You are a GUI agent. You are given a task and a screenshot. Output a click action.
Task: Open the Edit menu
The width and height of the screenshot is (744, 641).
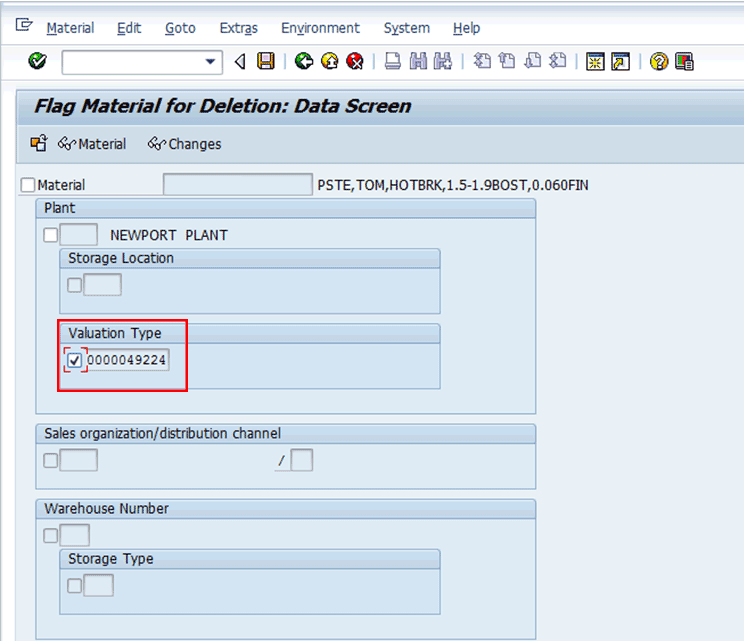129,28
